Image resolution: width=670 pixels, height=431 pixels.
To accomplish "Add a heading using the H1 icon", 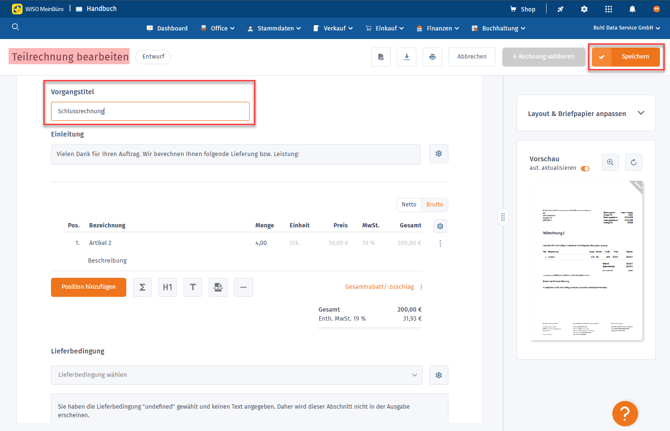I will (x=168, y=287).
